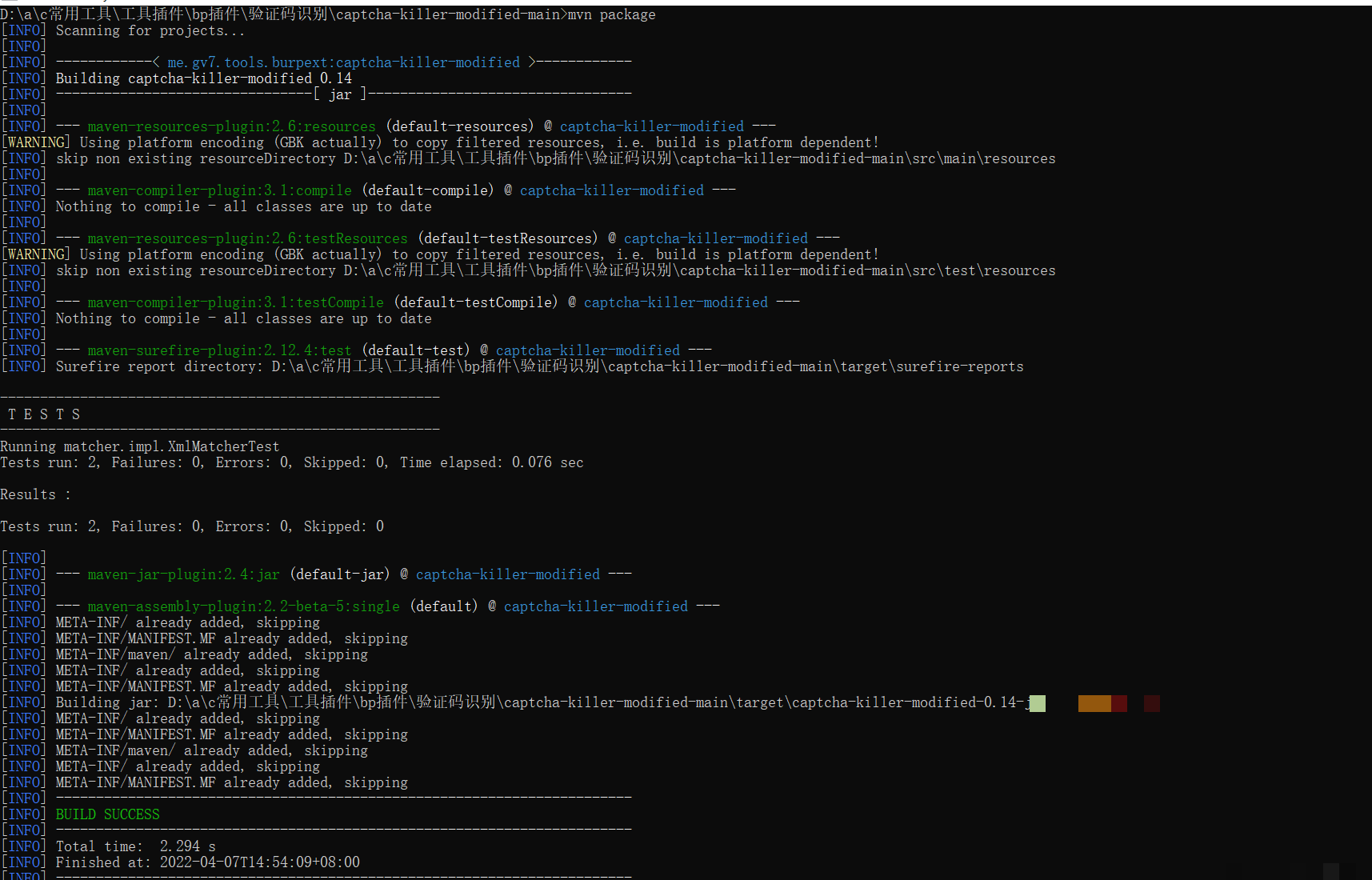Click 'maven-jar-plugin:2.4:jar' plugin text
1372x880 pixels.
point(183,574)
